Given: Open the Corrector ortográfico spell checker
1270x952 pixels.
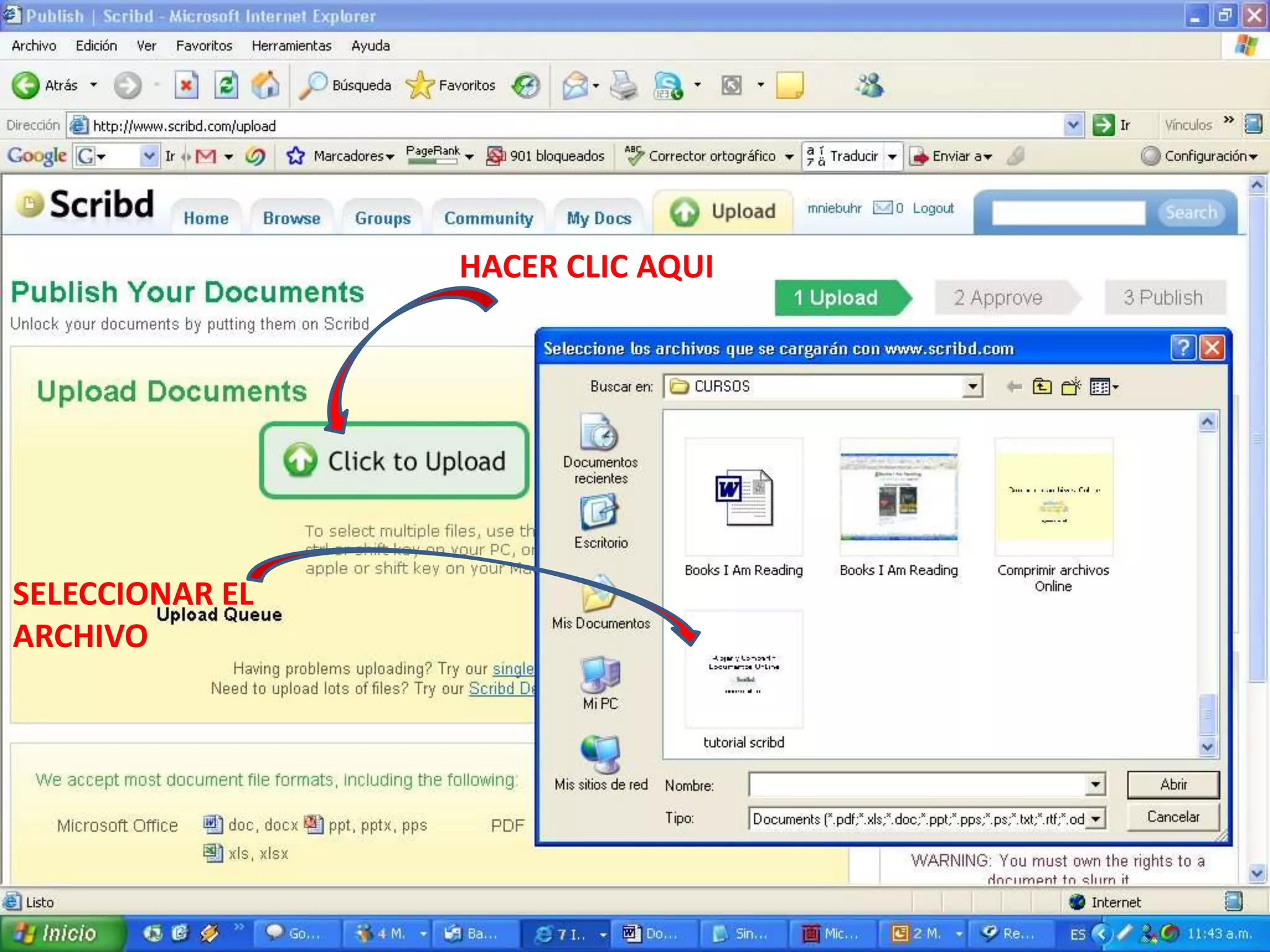Looking at the screenshot, I should pos(709,156).
